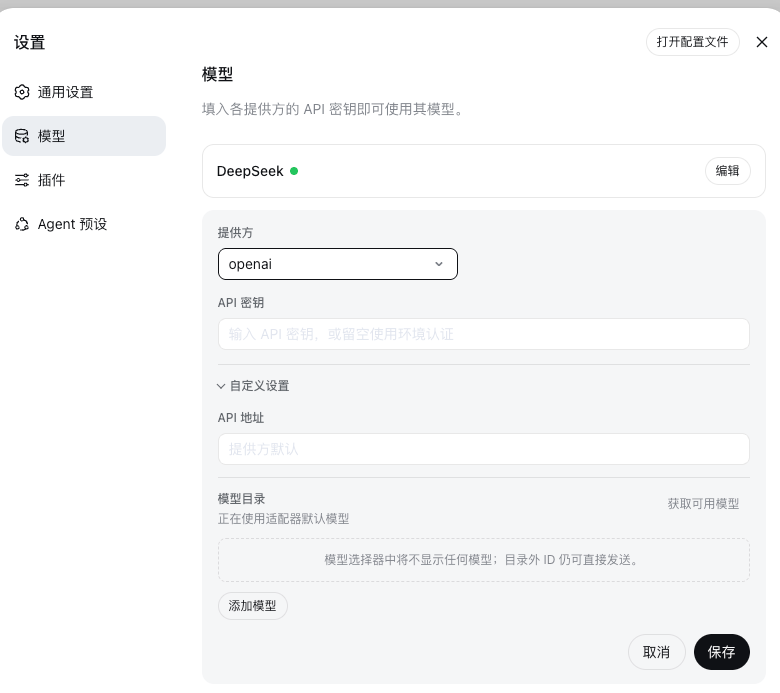Screen dimensions: 780x693
Task: Go to the 插件 section
Action: (84, 180)
